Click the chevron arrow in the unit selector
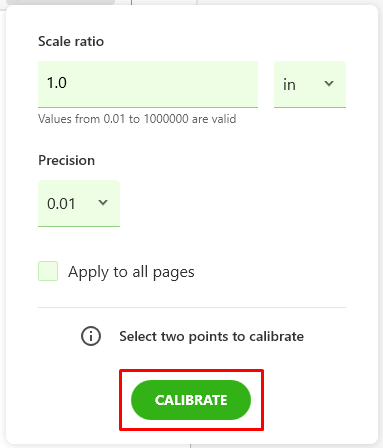 coord(329,83)
